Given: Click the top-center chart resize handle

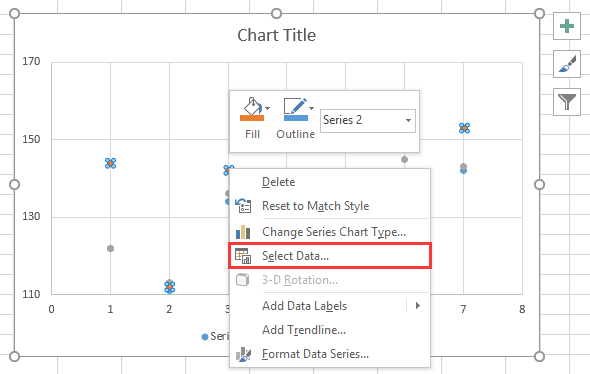Looking at the screenshot, I should pyautogui.click(x=277, y=14).
